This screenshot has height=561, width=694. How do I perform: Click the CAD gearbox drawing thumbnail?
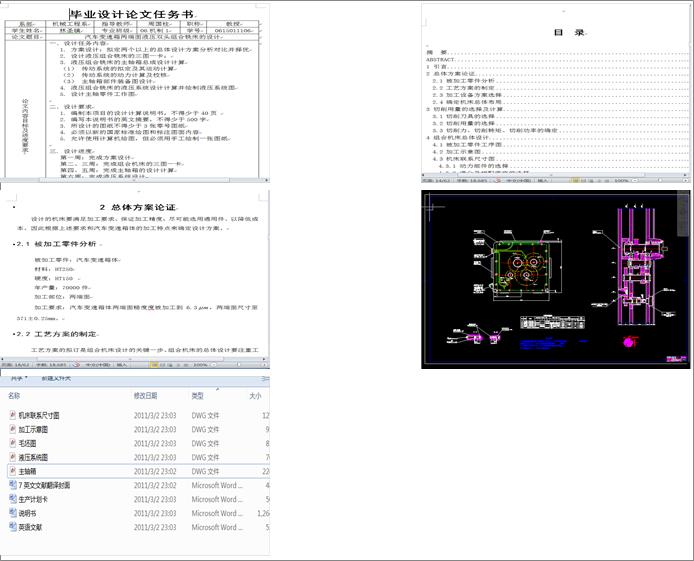(556, 279)
